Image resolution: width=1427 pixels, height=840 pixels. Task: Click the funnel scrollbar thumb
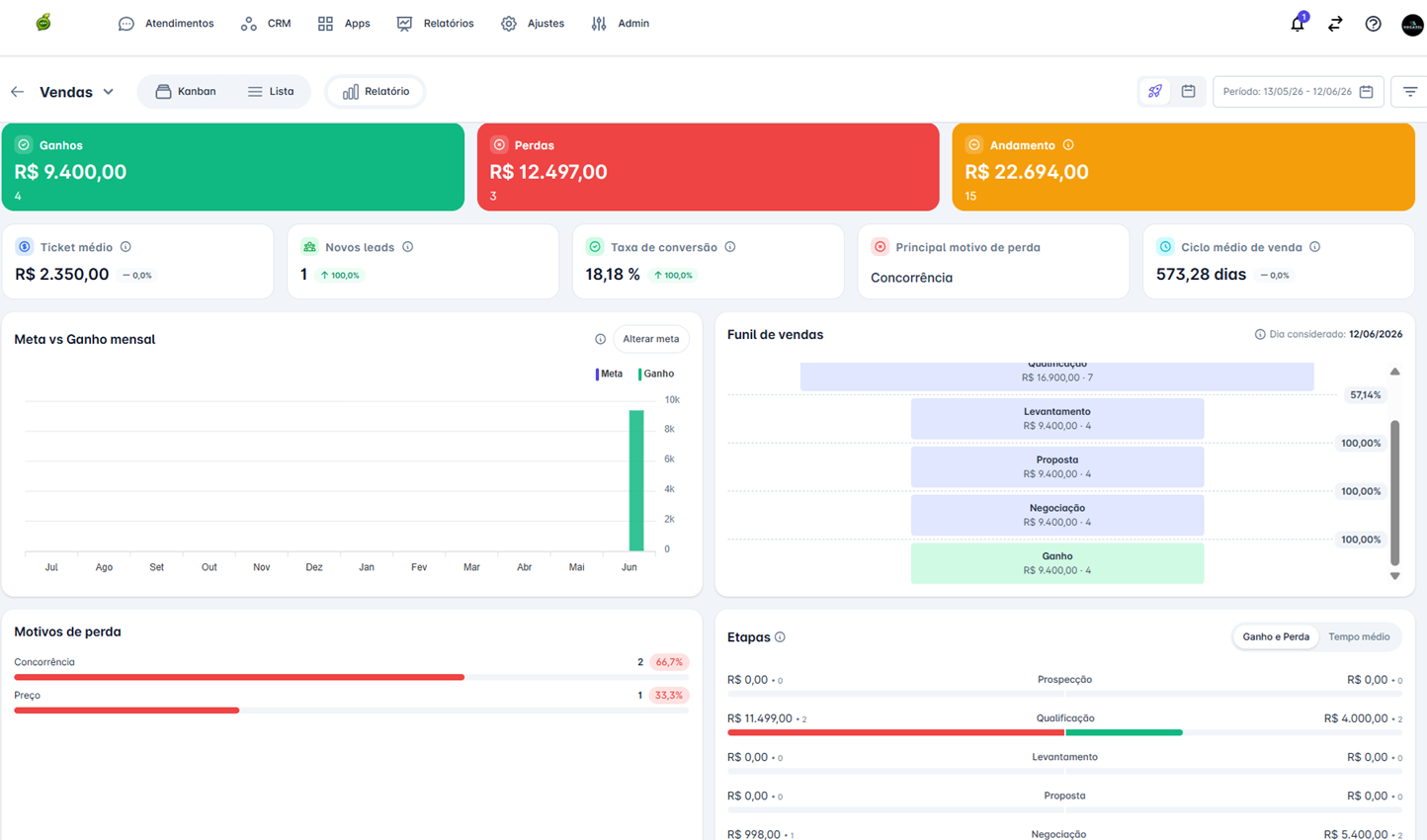(1394, 492)
